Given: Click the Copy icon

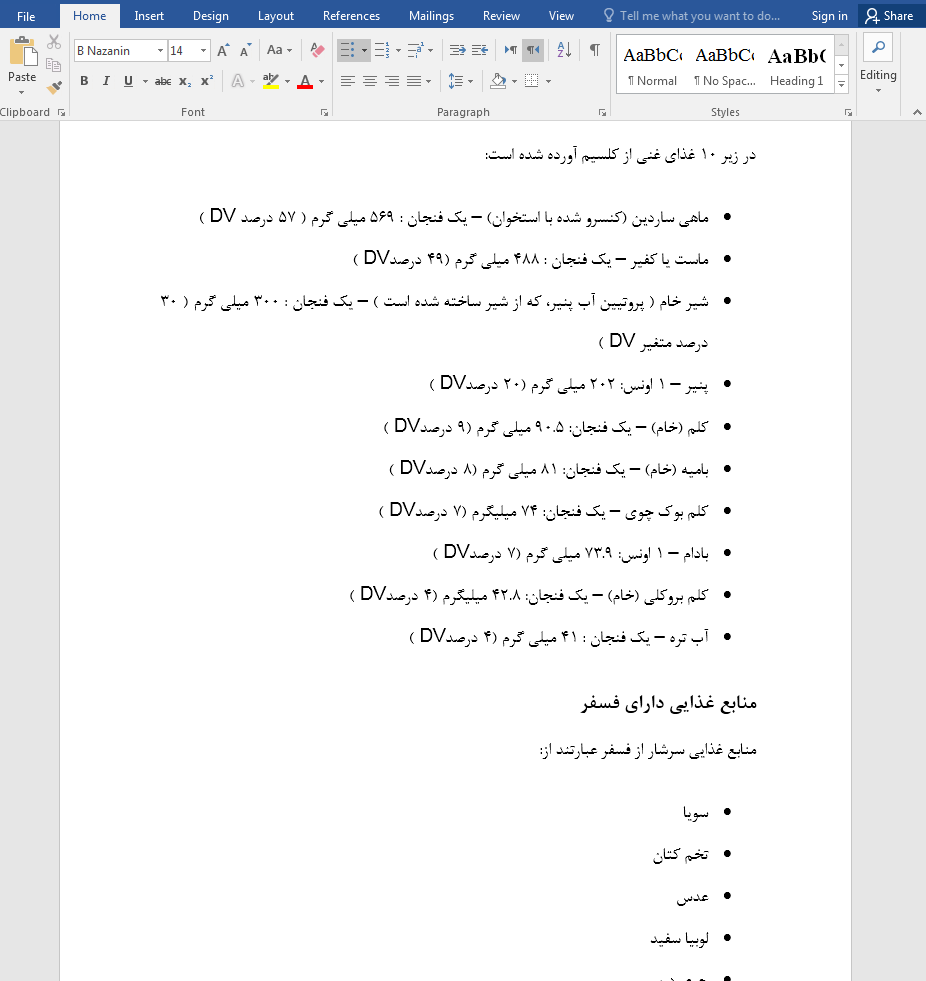Looking at the screenshot, I should [x=54, y=65].
